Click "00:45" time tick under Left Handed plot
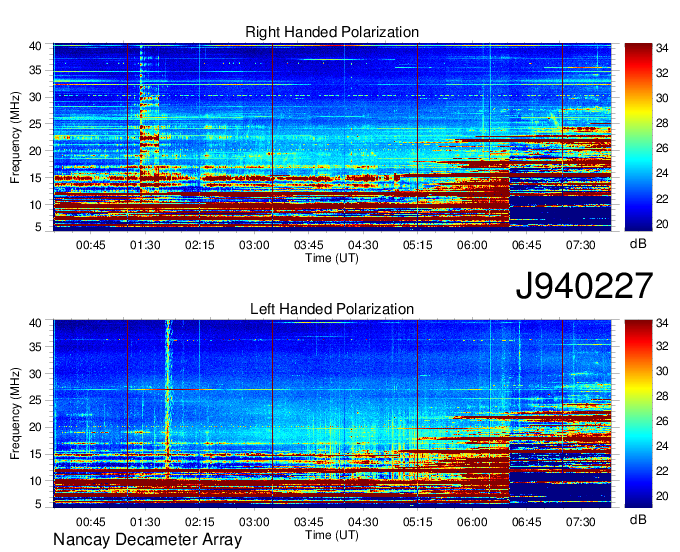680x552 pixels. [91, 522]
